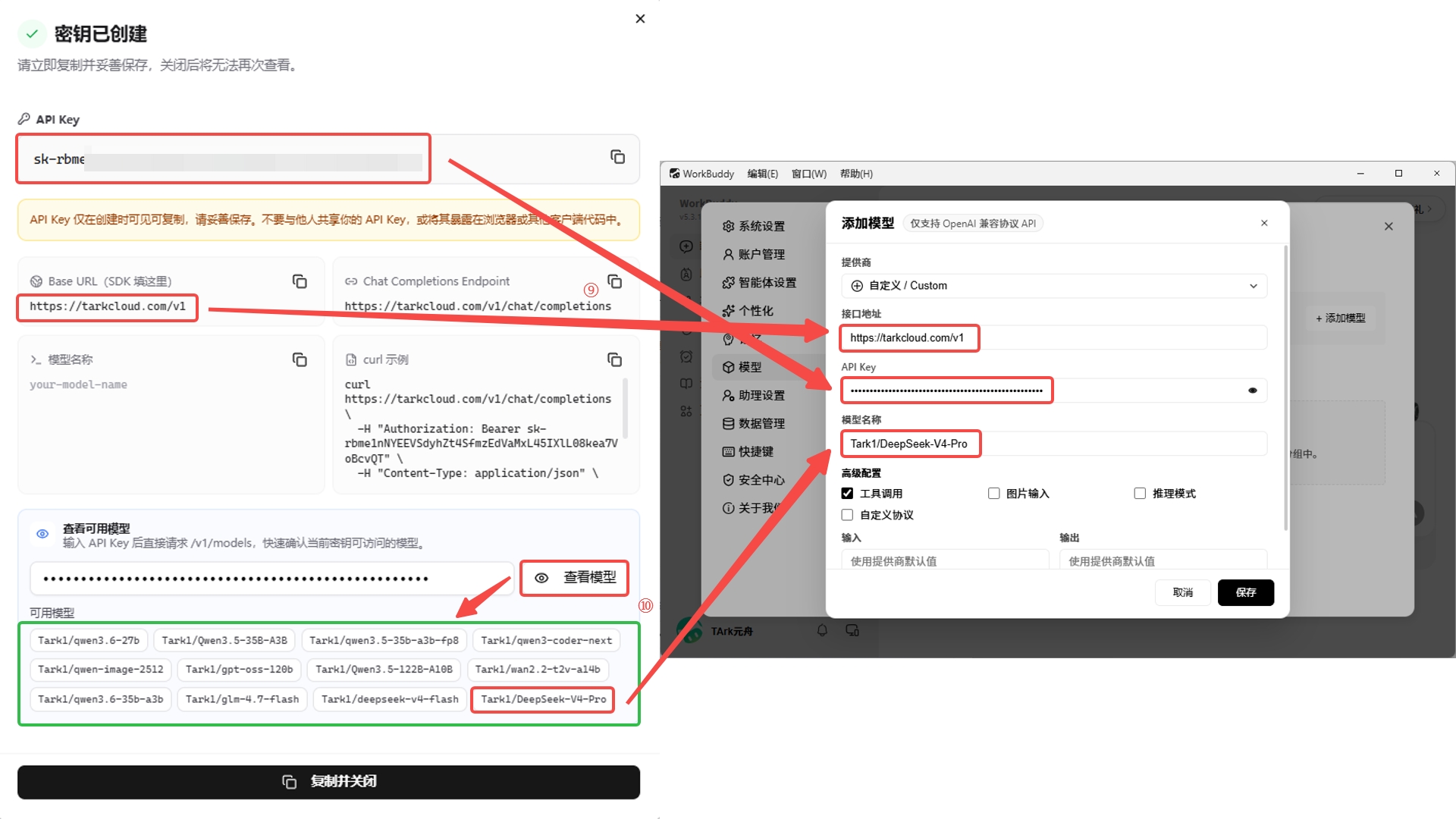Copy the Chat Completions Endpoint icon

point(615,281)
